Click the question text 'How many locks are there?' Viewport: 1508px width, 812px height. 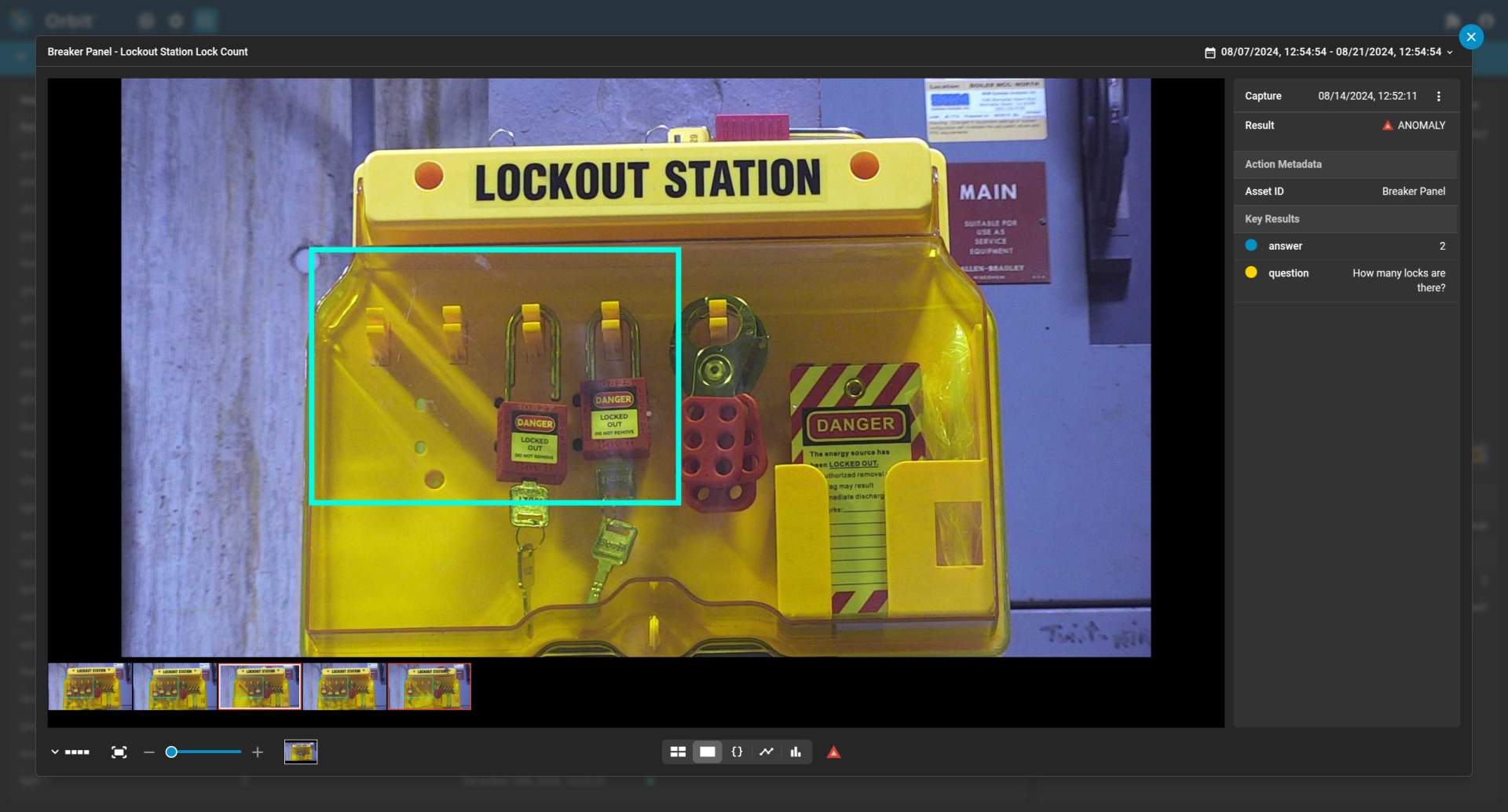point(1399,280)
